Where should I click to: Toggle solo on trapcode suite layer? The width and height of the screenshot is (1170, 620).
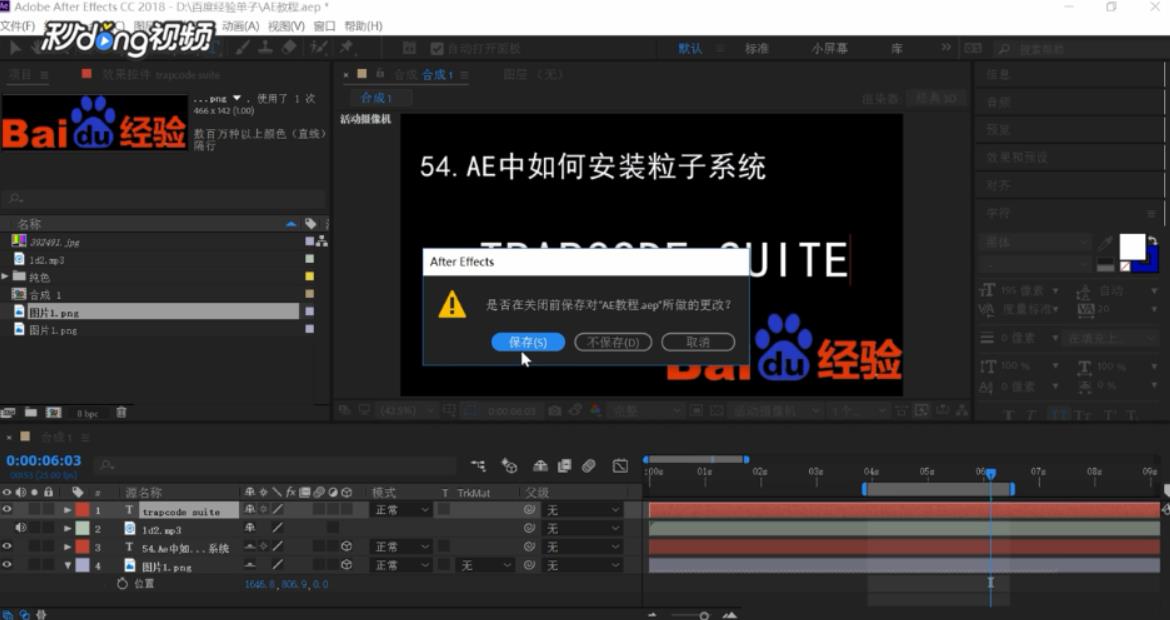tap(34, 510)
